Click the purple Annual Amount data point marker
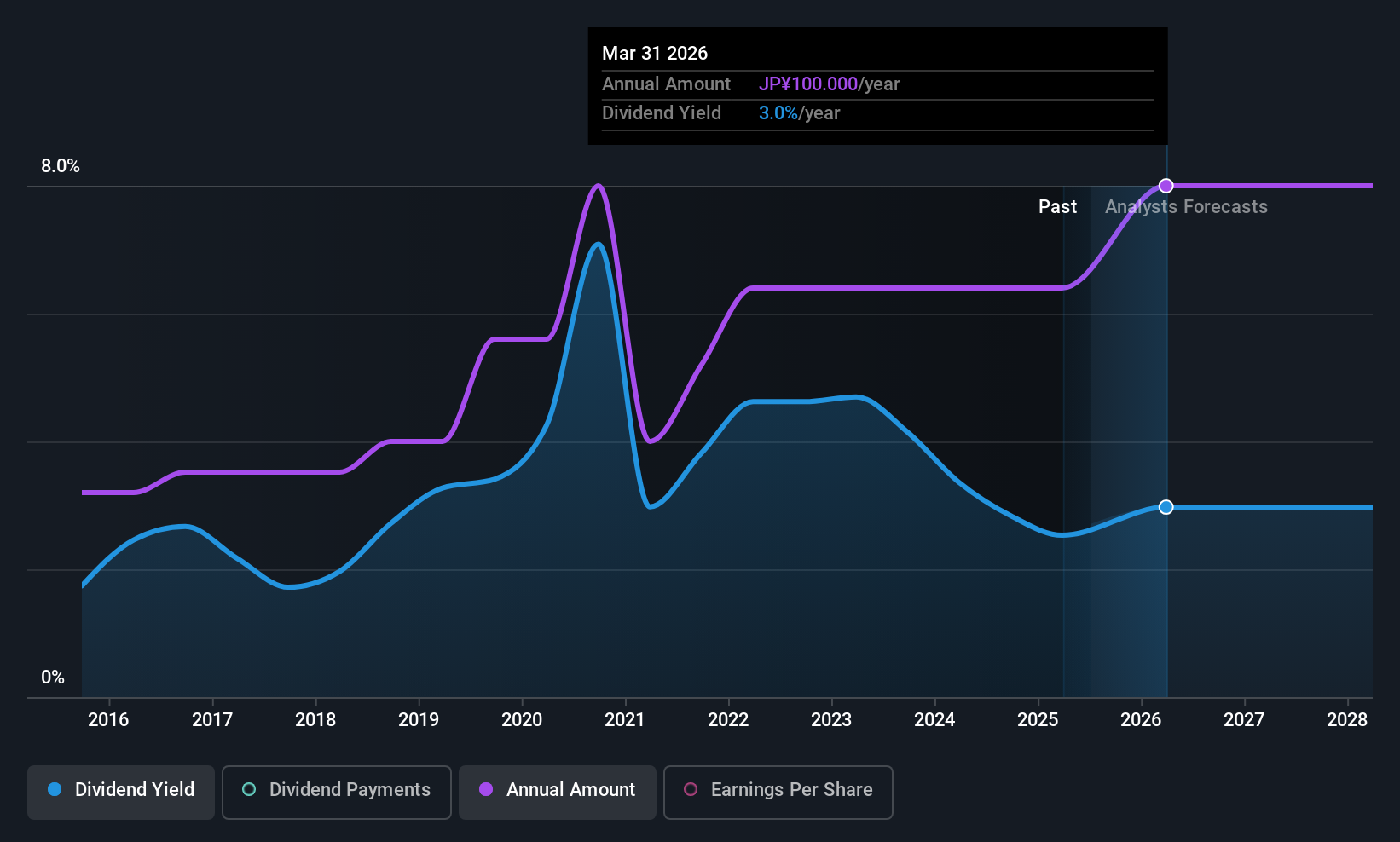The image size is (1400, 842). tap(1166, 186)
